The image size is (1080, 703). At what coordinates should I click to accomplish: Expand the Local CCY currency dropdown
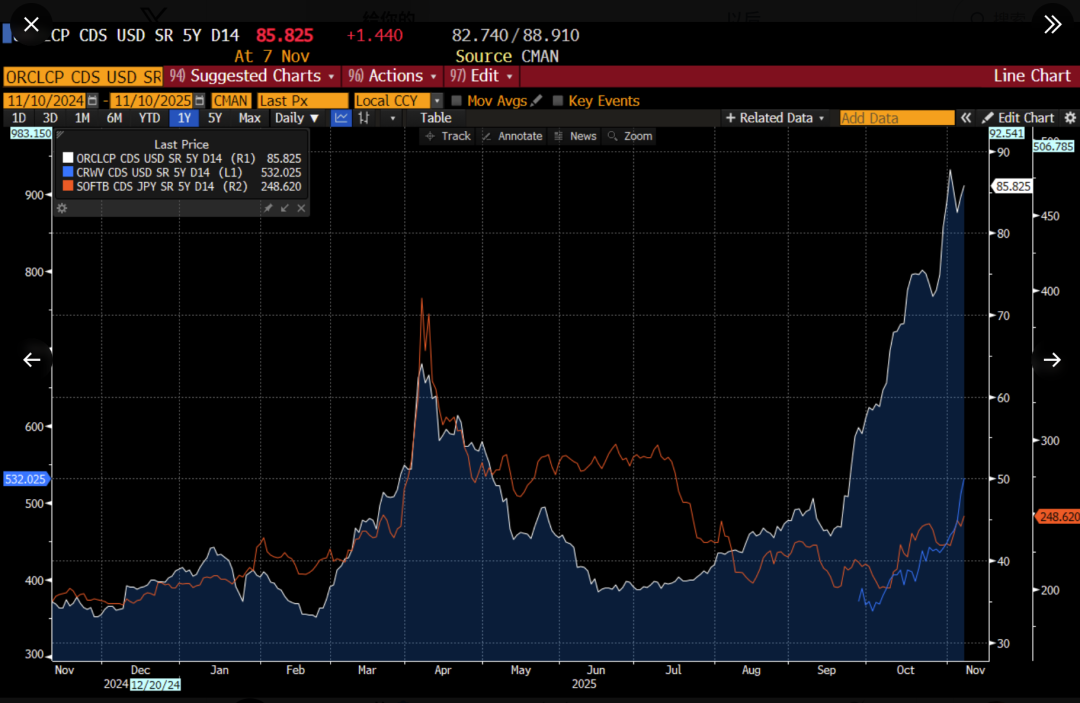tap(437, 101)
